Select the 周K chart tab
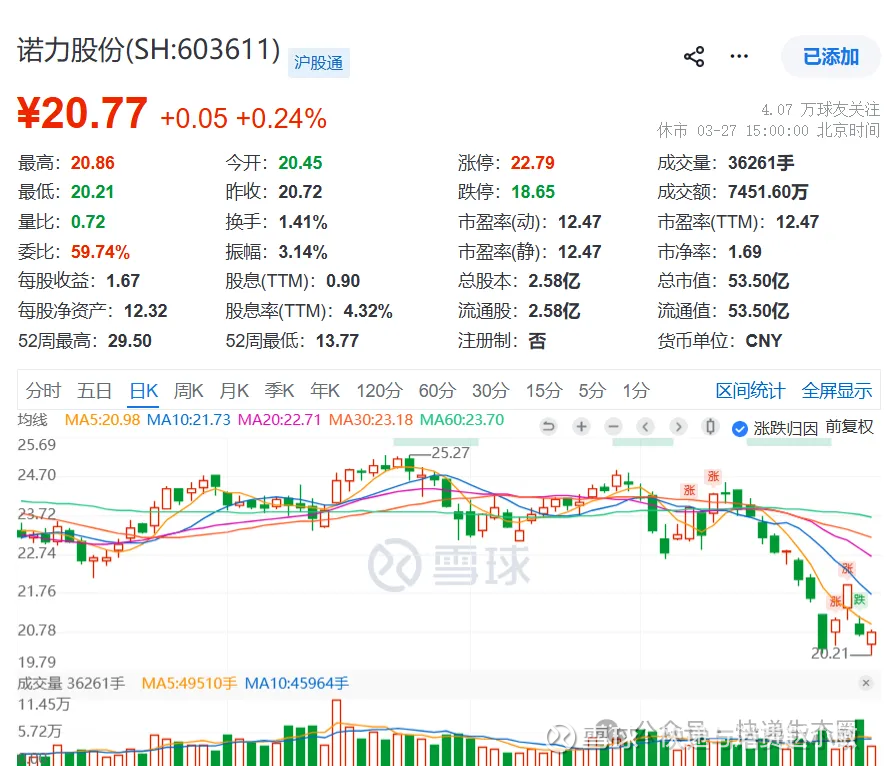 point(188,390)
